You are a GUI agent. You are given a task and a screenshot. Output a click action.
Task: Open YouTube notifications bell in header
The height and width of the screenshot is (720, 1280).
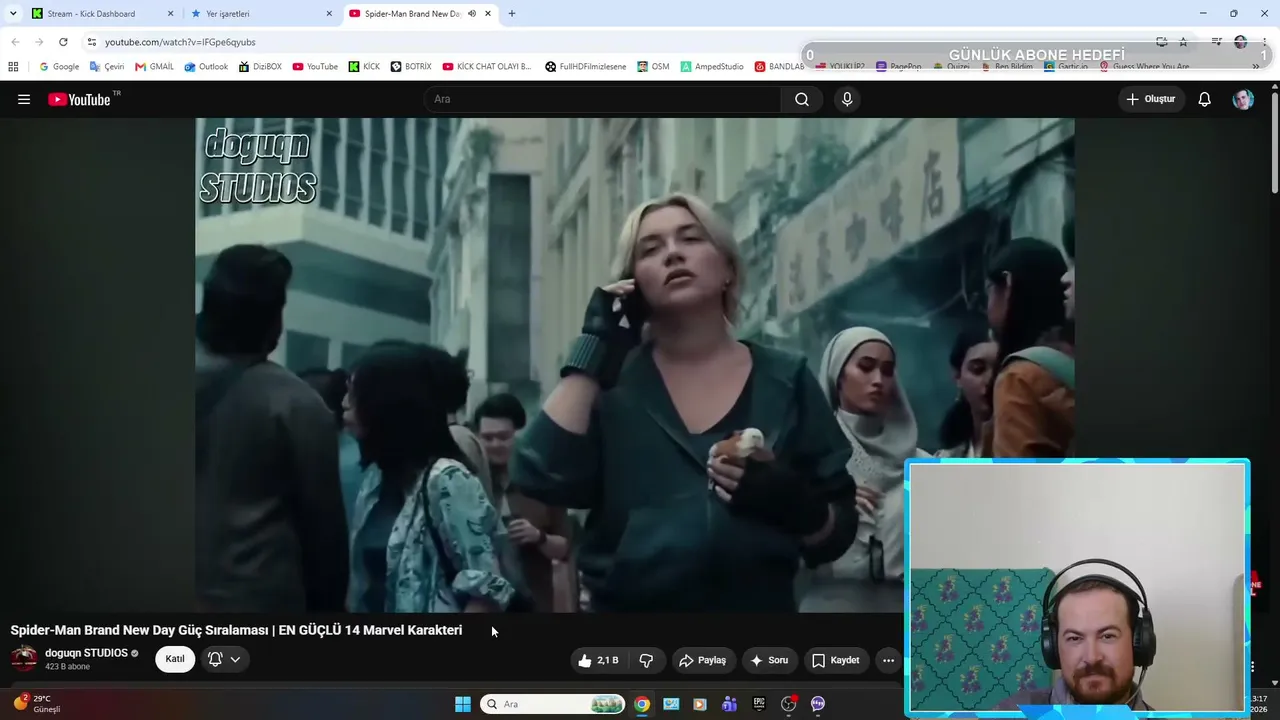click(x=1205, y=99)
